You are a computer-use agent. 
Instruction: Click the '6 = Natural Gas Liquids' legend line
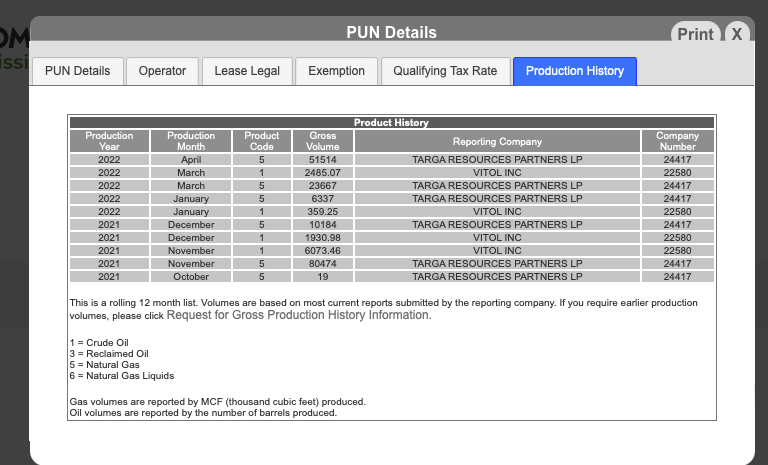(x=122, y=376)
